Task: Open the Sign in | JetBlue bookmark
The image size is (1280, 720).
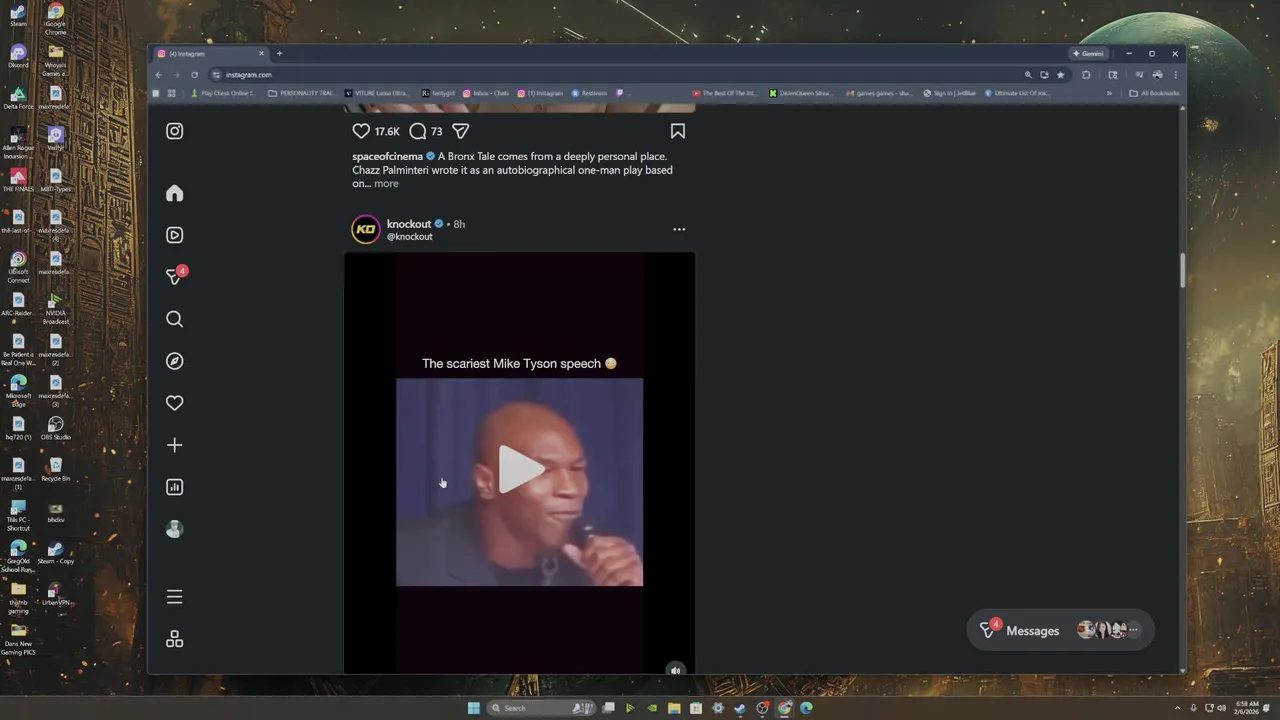Action: click(x=949, y=93)
